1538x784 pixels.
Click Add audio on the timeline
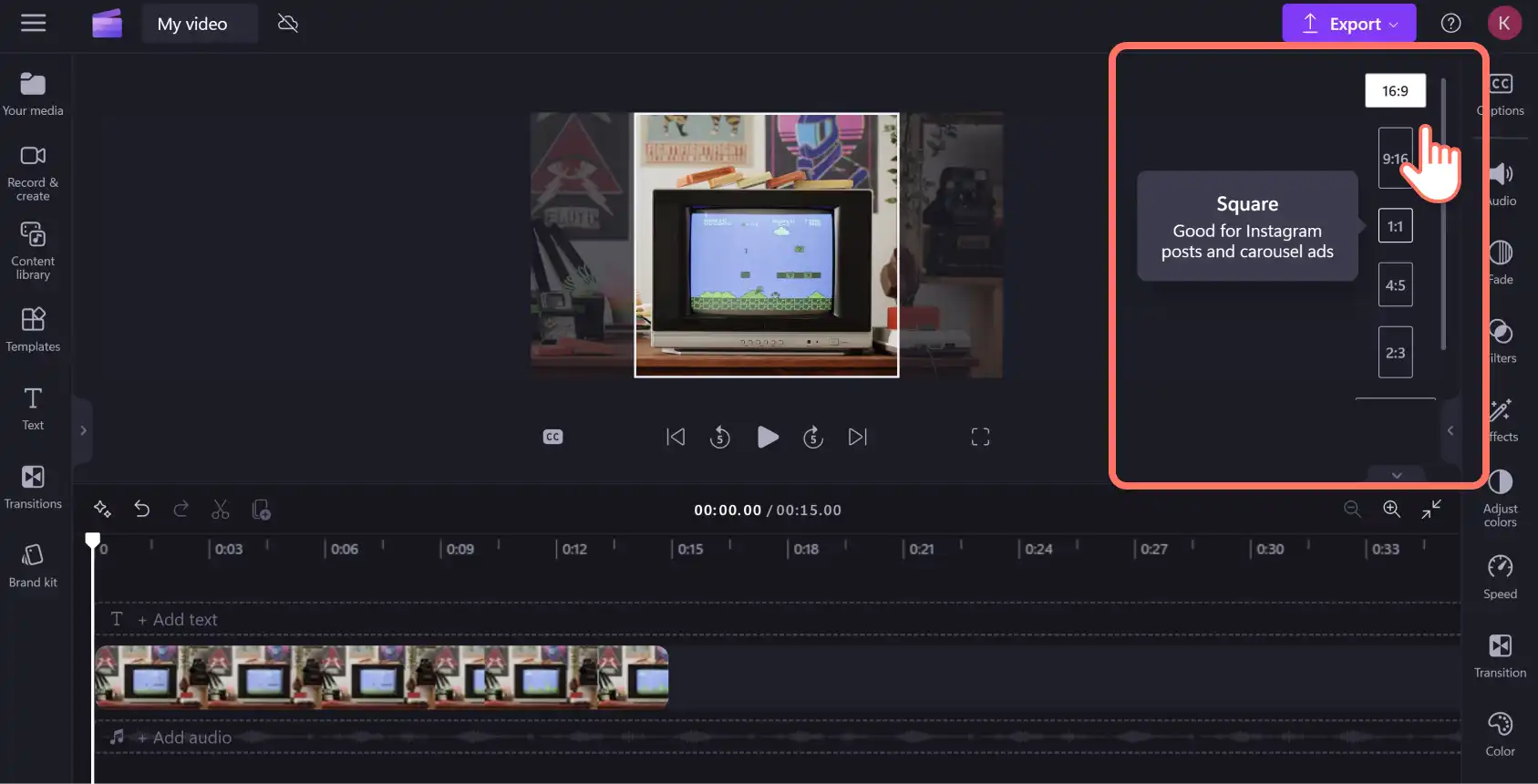pos(184,737)
